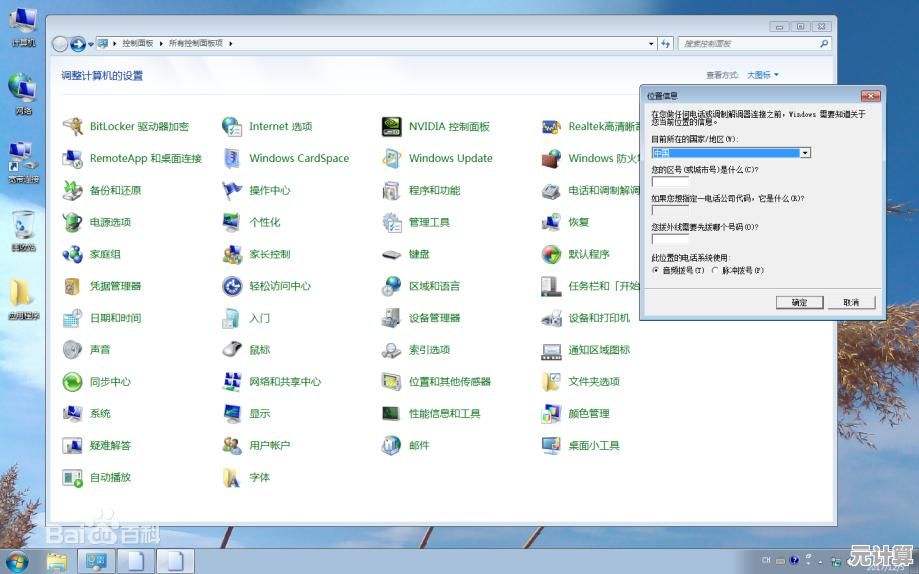The width and height of the screenshot is (919, 574).
Task: Select the 脉冲拨号 radio button
Action: pyautogui.click(x=714, y=270)
